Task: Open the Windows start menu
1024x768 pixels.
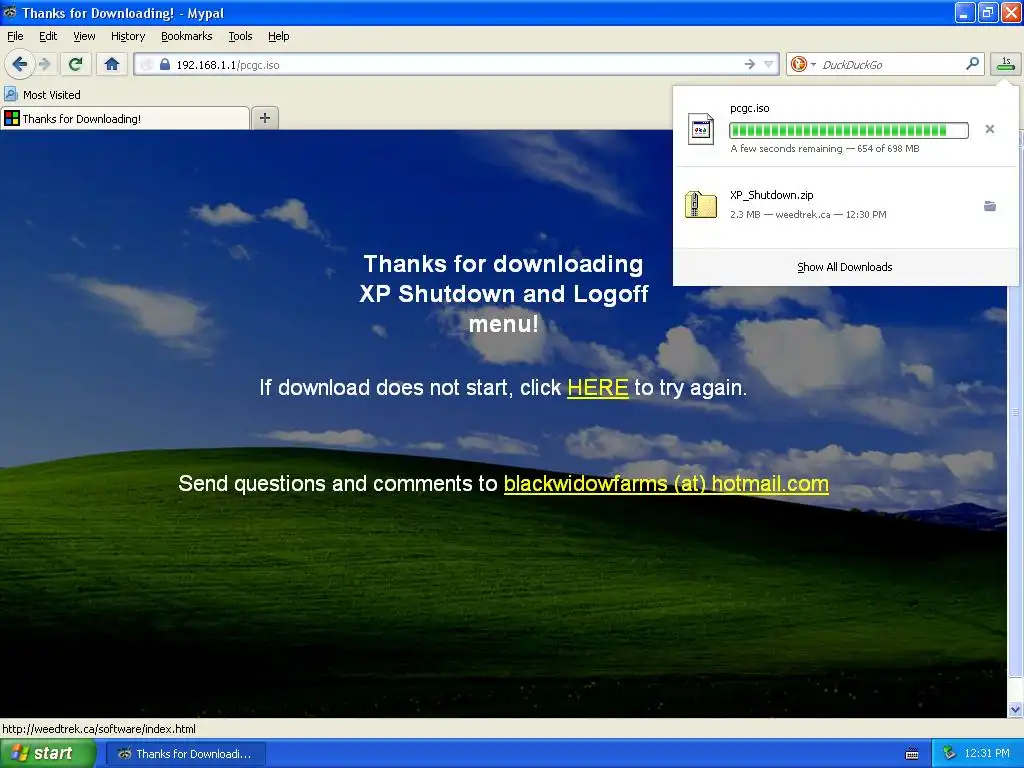Action: click(46, 754)
